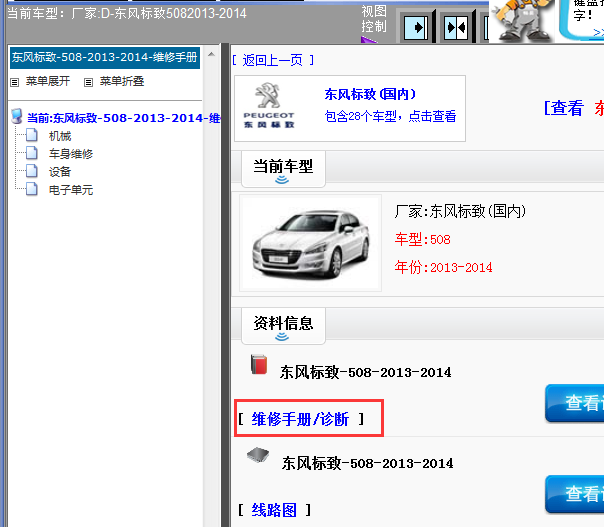Viewport: 604px width, 527px height.
Task: Select 设备 in the tree
Action: tap(60, 172)
